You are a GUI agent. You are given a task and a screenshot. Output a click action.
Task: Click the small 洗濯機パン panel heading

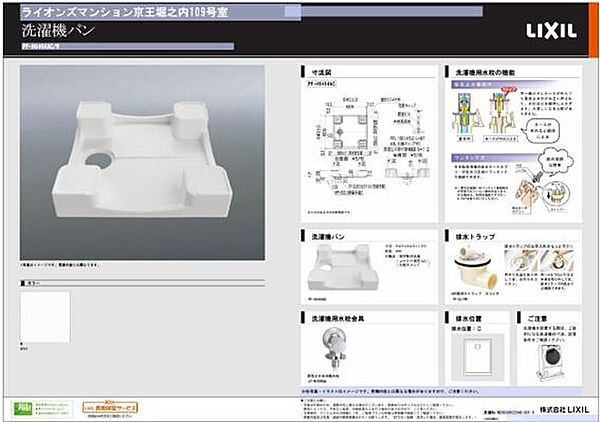(x=328, y=237)
